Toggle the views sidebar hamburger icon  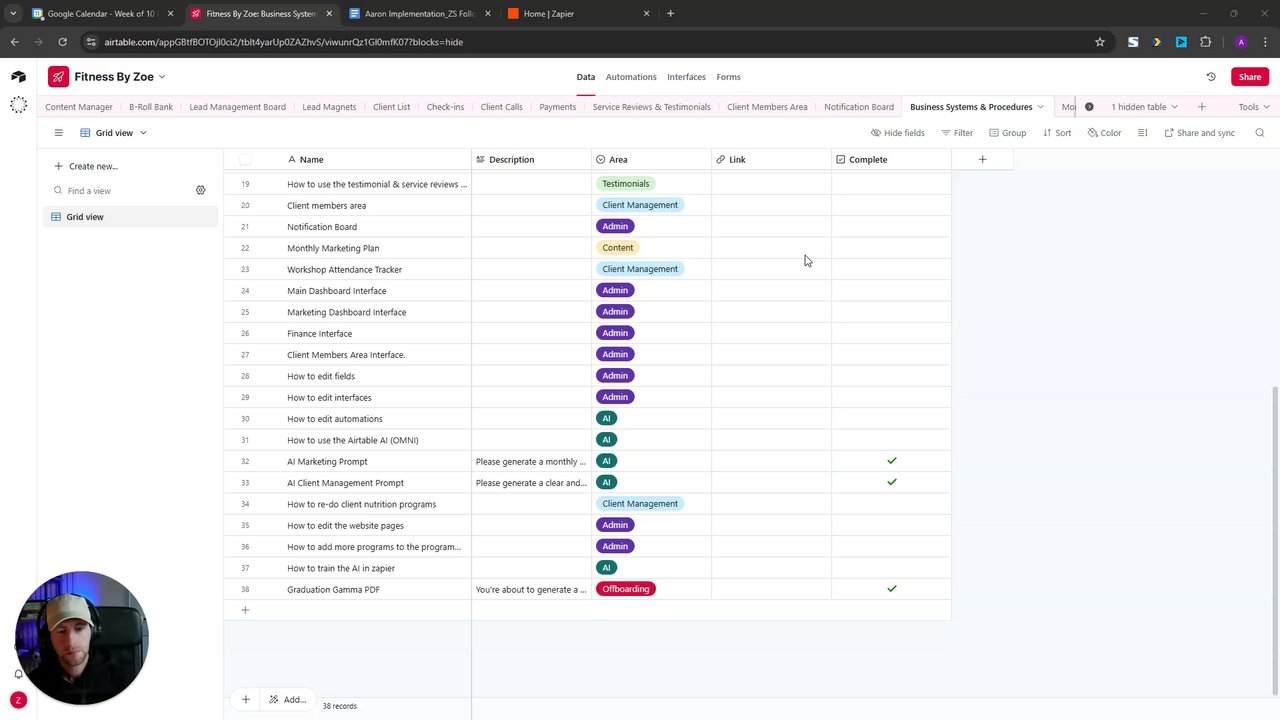click(58, 133)
